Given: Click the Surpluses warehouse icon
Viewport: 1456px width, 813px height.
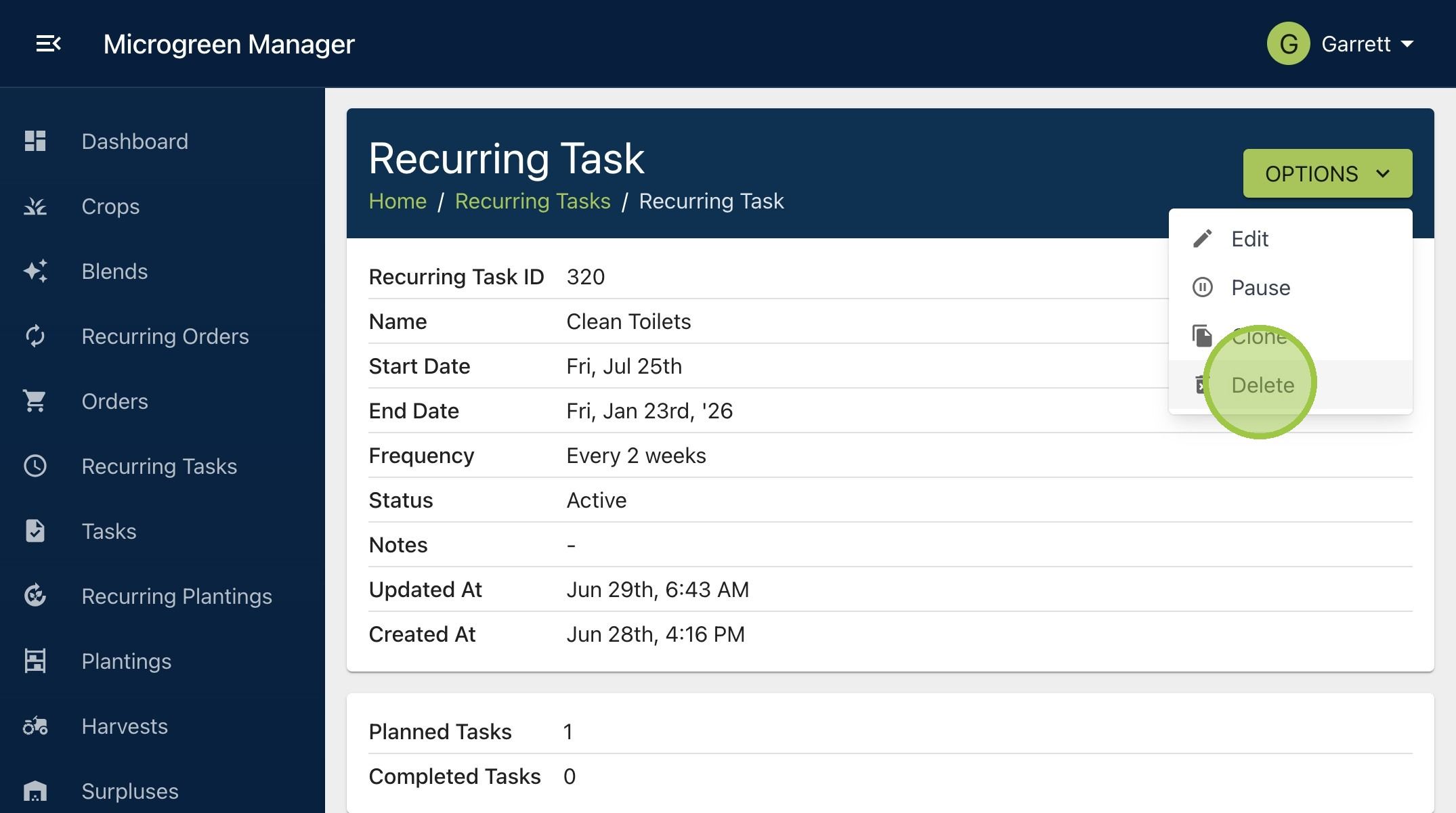Looking at the screenshot, I should click(x=35, y=791).
